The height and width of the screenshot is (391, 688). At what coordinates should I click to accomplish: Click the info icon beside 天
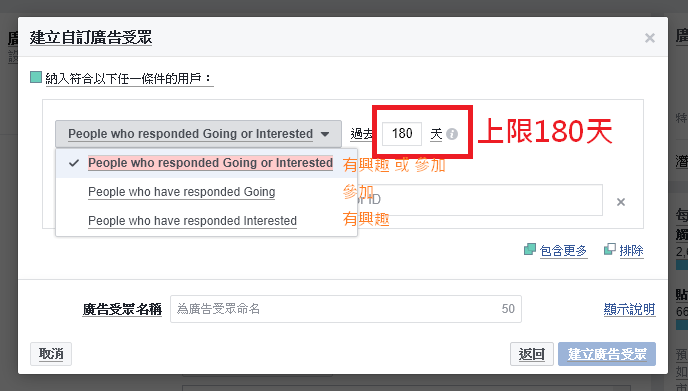click(x=452, y=134)
